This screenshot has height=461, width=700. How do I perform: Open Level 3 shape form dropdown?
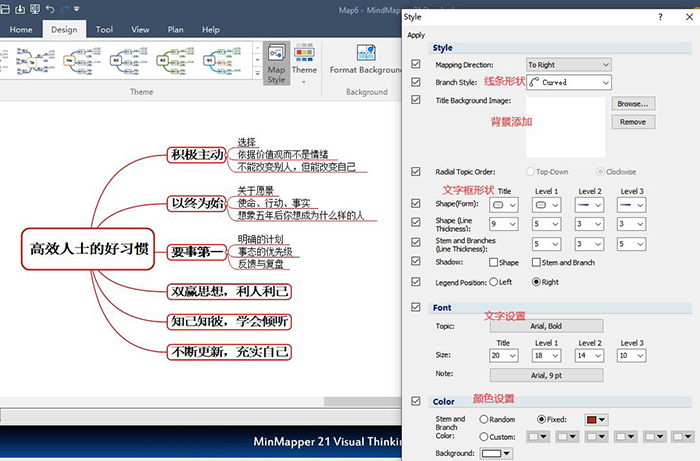click(632, 205)
